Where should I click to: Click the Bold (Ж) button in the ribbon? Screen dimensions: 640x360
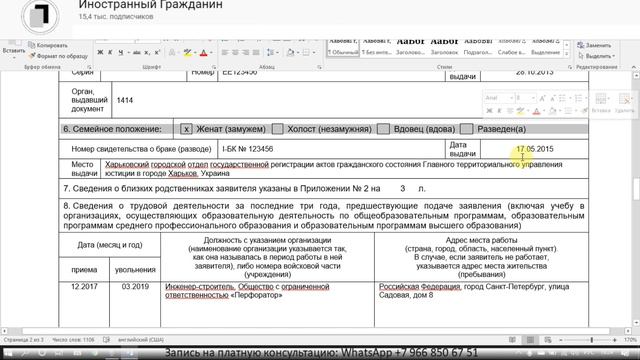[100, 53]
